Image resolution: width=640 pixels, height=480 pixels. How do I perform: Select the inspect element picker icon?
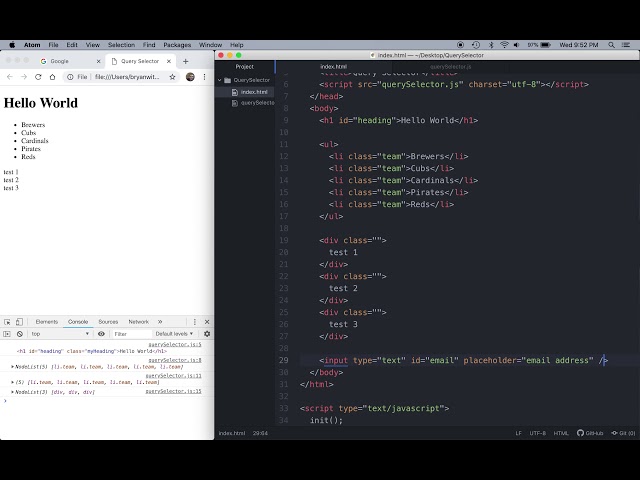7,322
